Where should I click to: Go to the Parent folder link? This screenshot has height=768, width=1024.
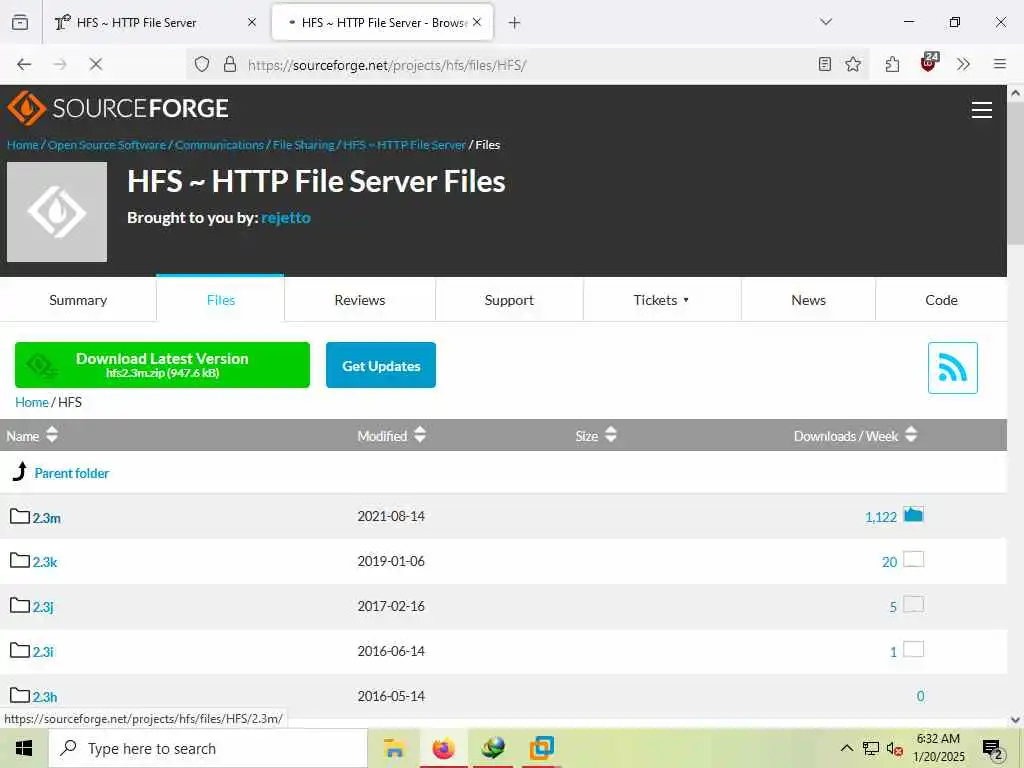tap(72, 473)
